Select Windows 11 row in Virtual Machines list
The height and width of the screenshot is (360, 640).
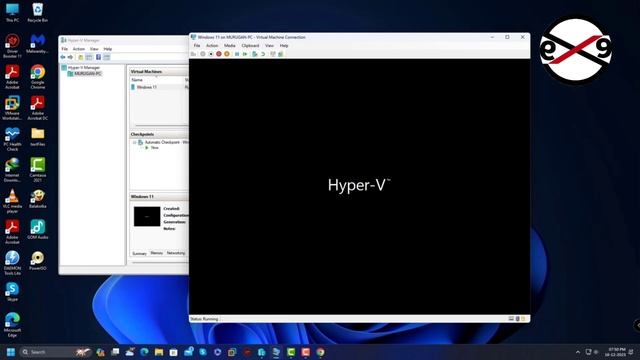(x=160, y=87)
